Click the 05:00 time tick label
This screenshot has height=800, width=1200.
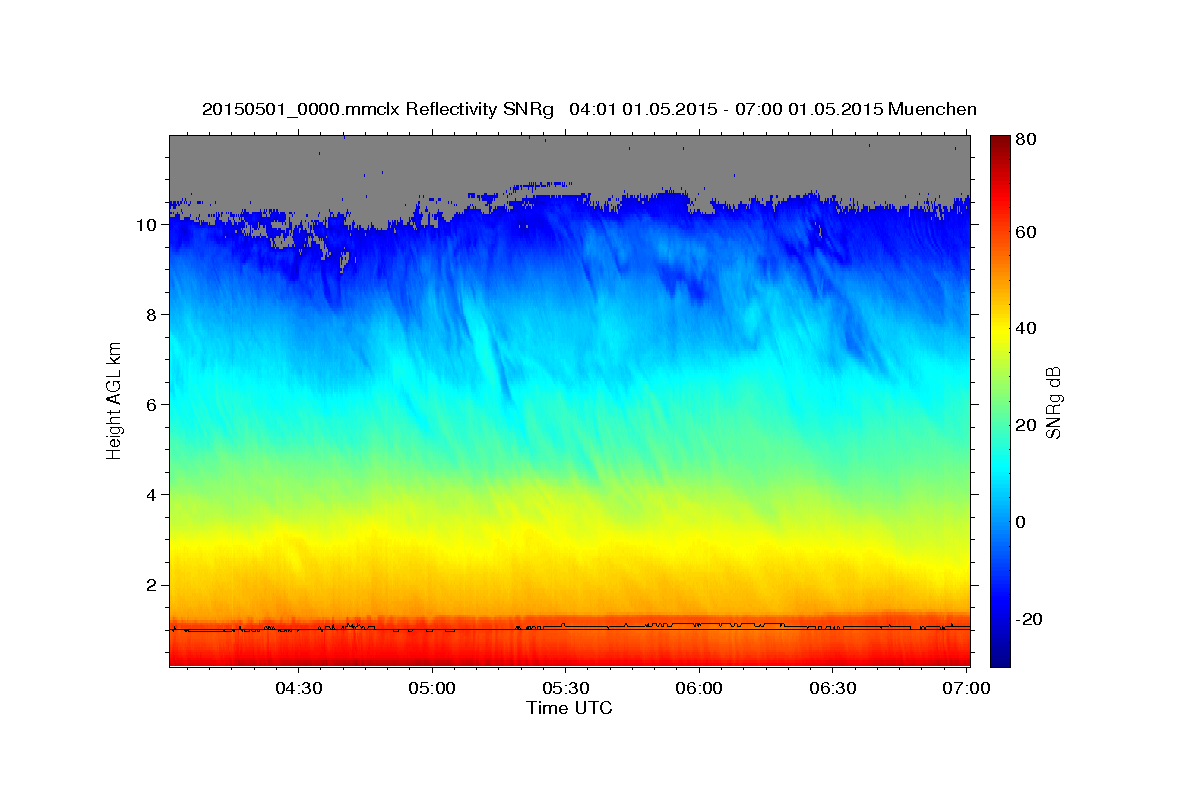[x=433, y=688]
